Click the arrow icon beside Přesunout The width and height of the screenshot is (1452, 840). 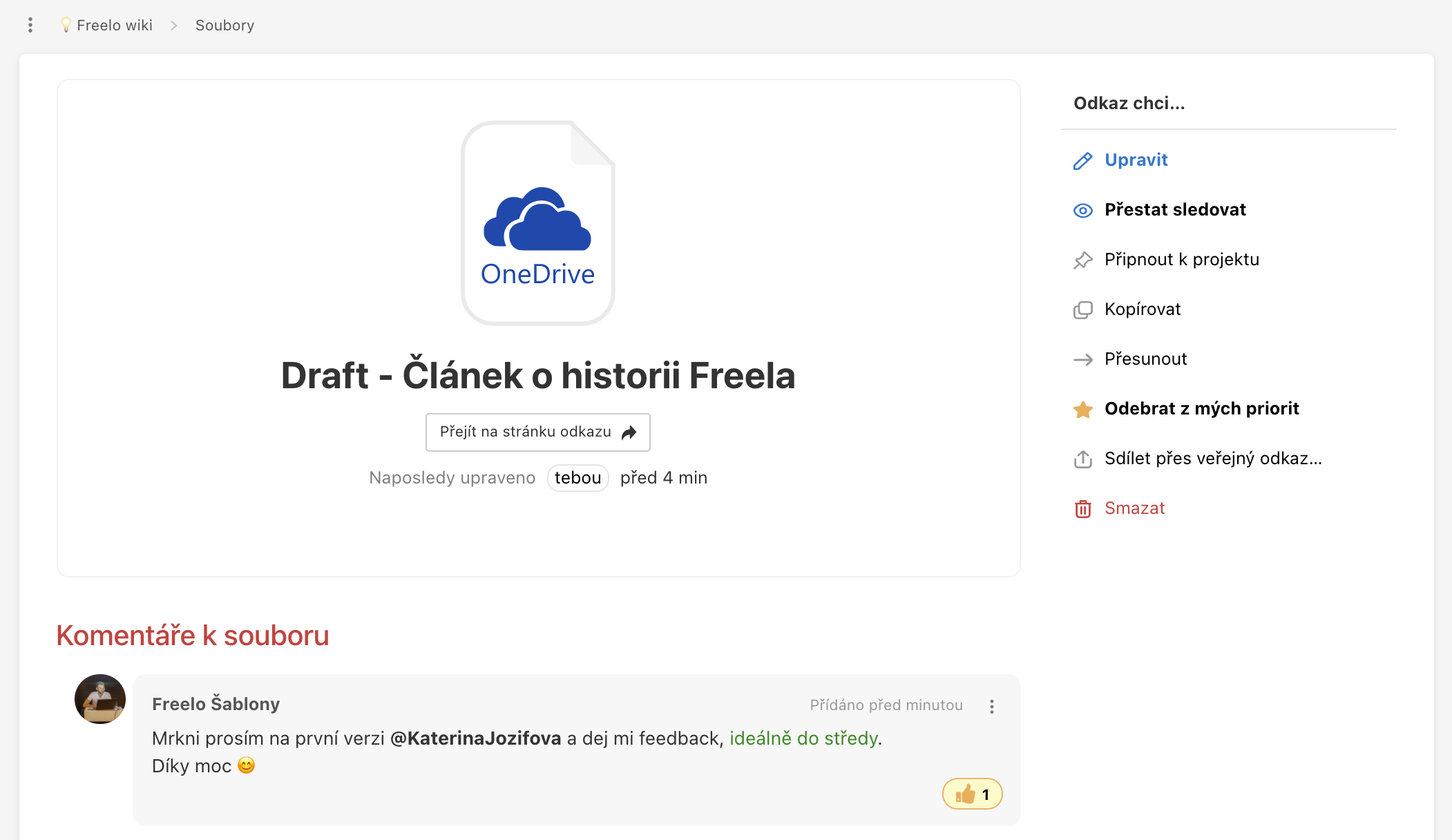click(x=1083, y=360)
